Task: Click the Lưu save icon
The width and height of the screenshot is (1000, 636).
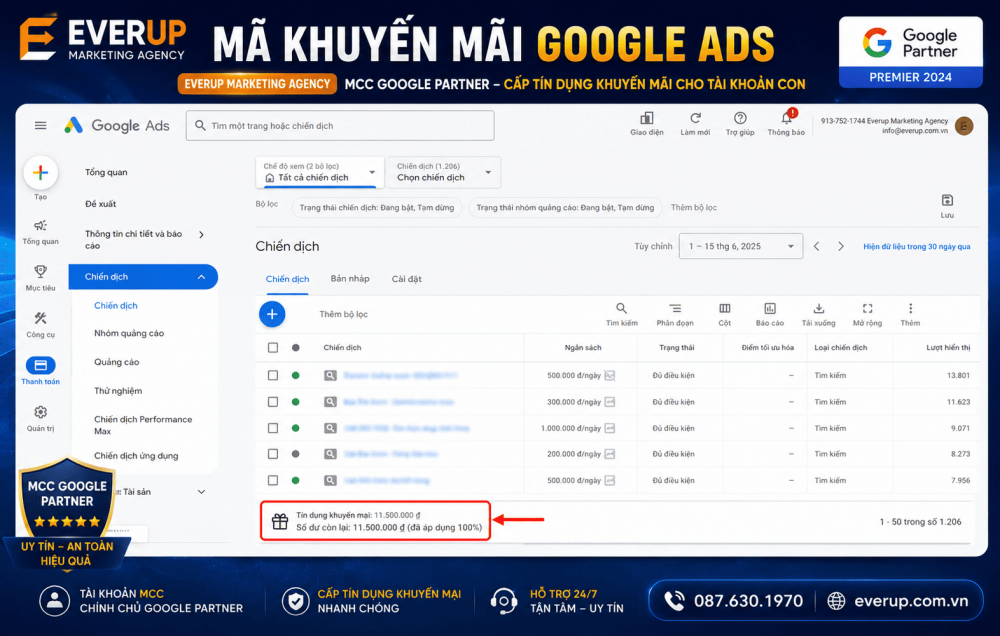Action: [x=947, y=200]
